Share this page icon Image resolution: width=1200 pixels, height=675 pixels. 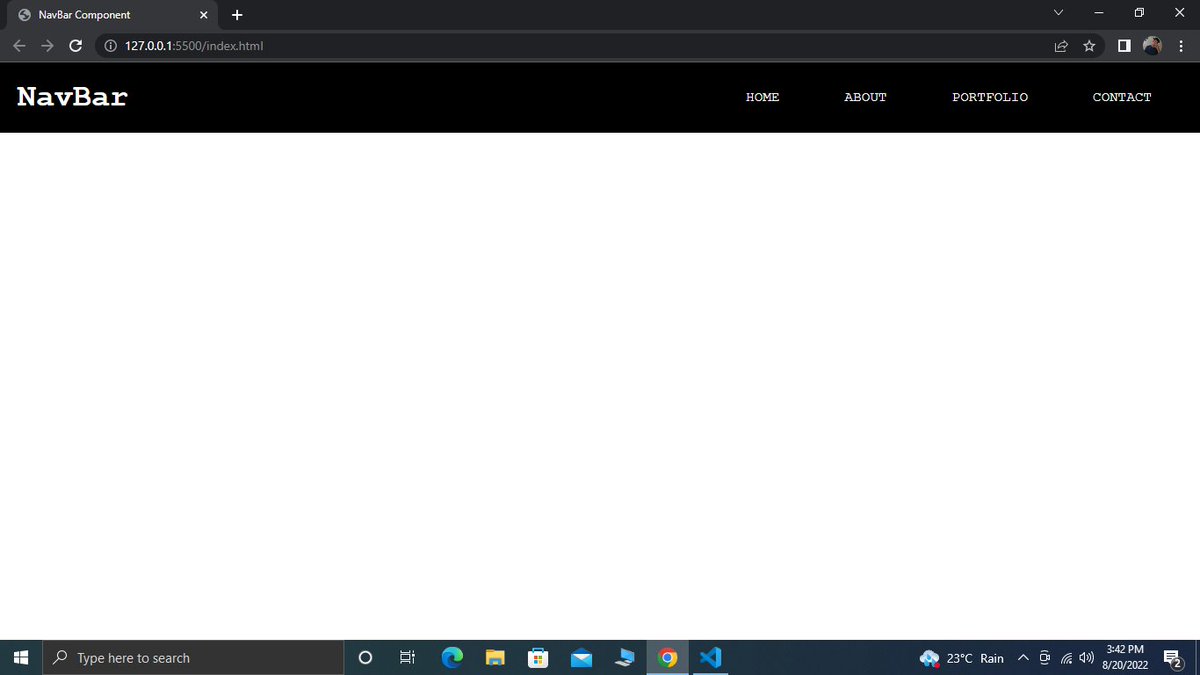[x=1061, y=46]
